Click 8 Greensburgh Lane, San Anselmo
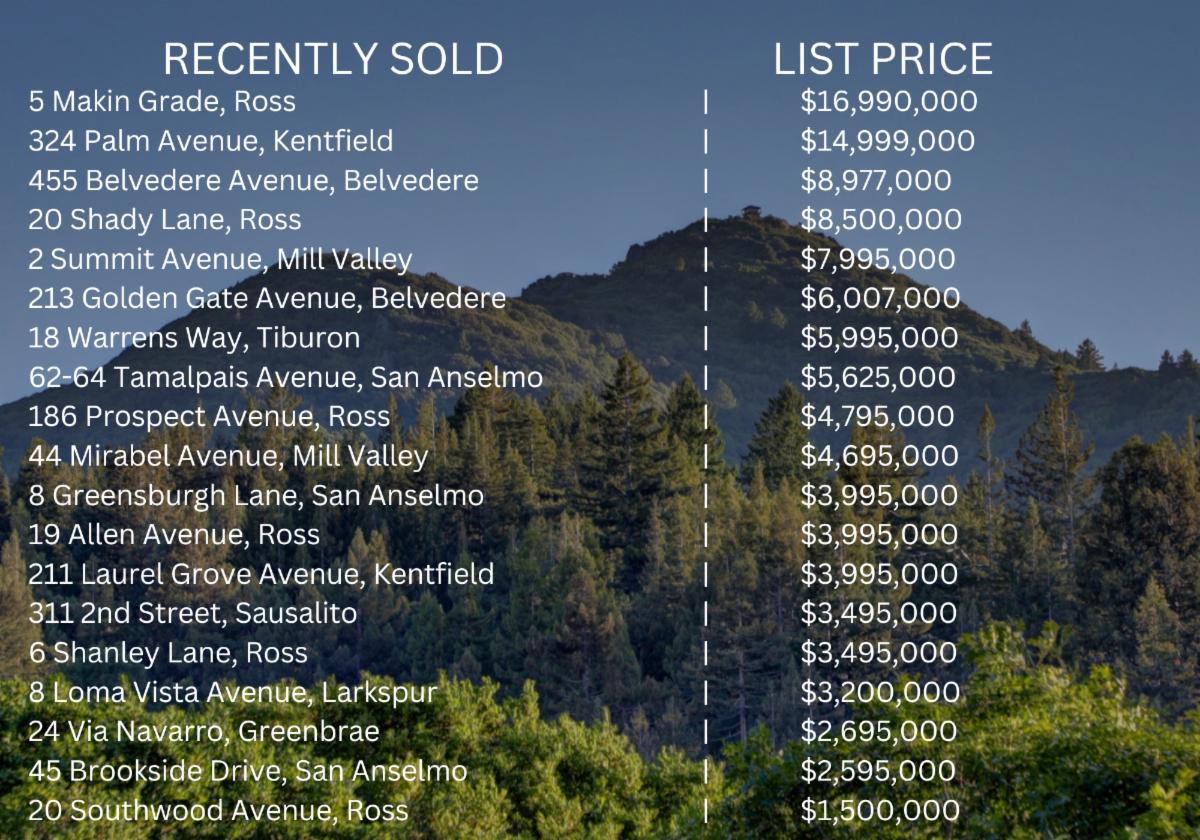 (x=256, y=495)
